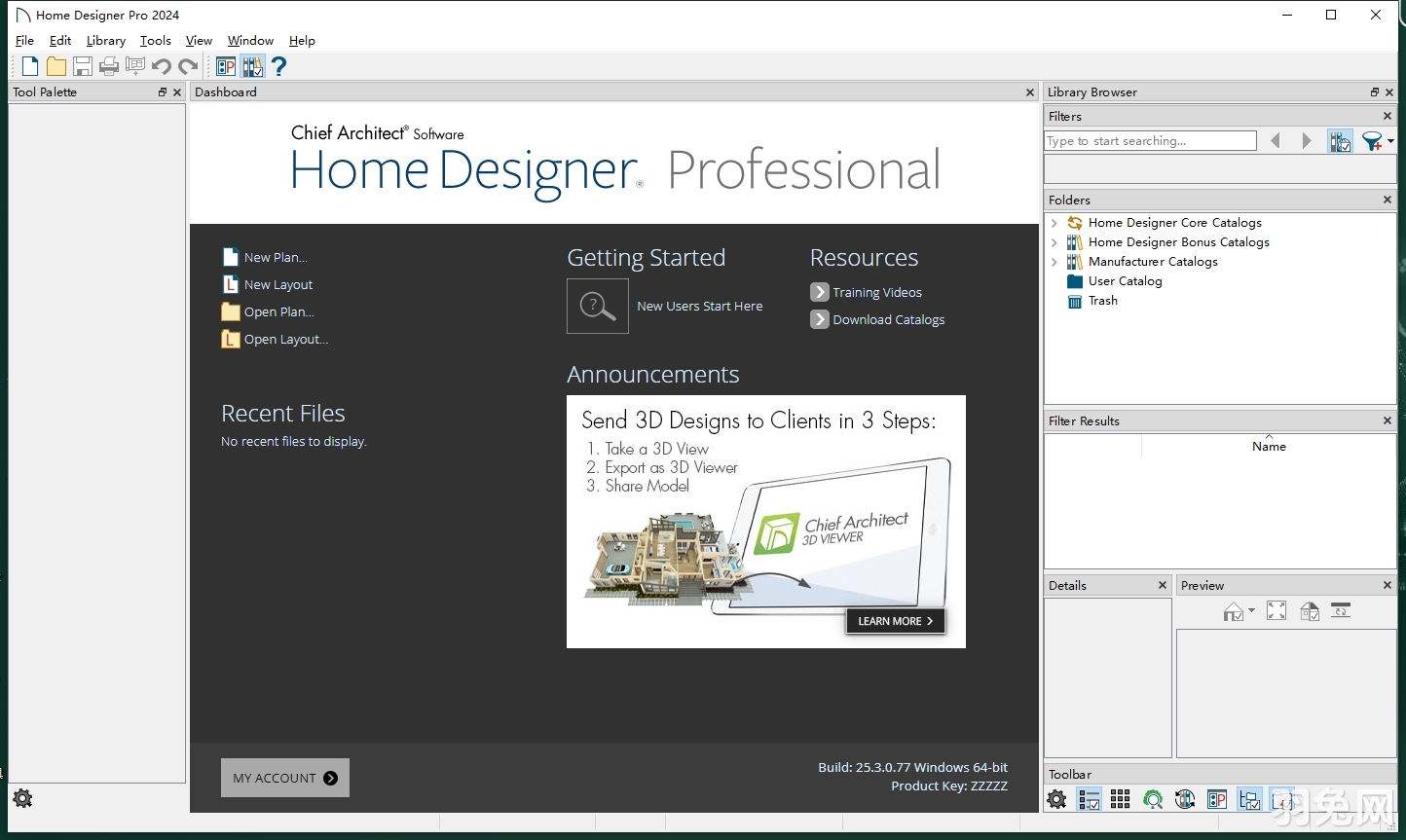The width and height of the screenshot is (1406, 840).
Task: Click the Redo arrow icon
Action: [188, 65]
